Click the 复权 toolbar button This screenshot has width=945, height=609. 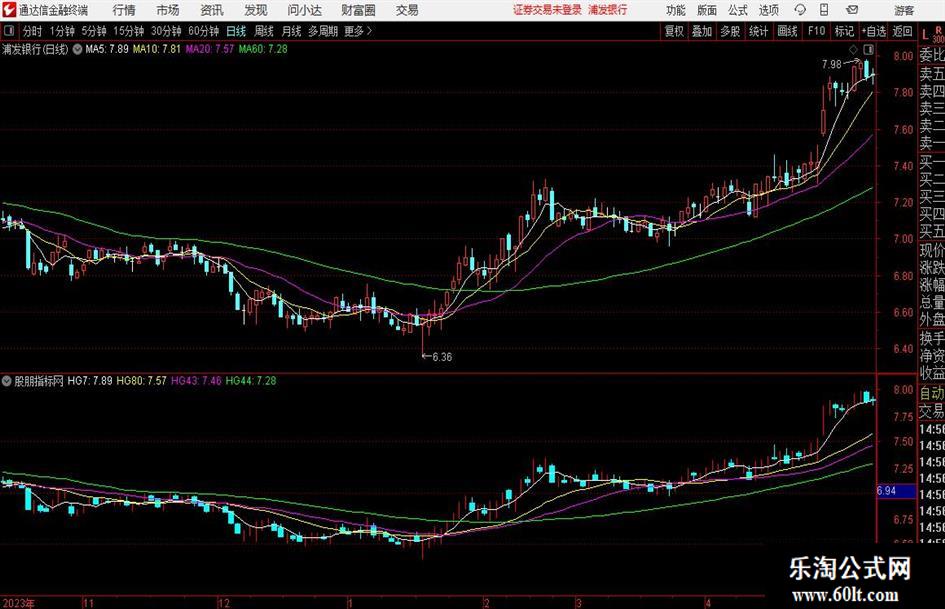click(674, 31)
